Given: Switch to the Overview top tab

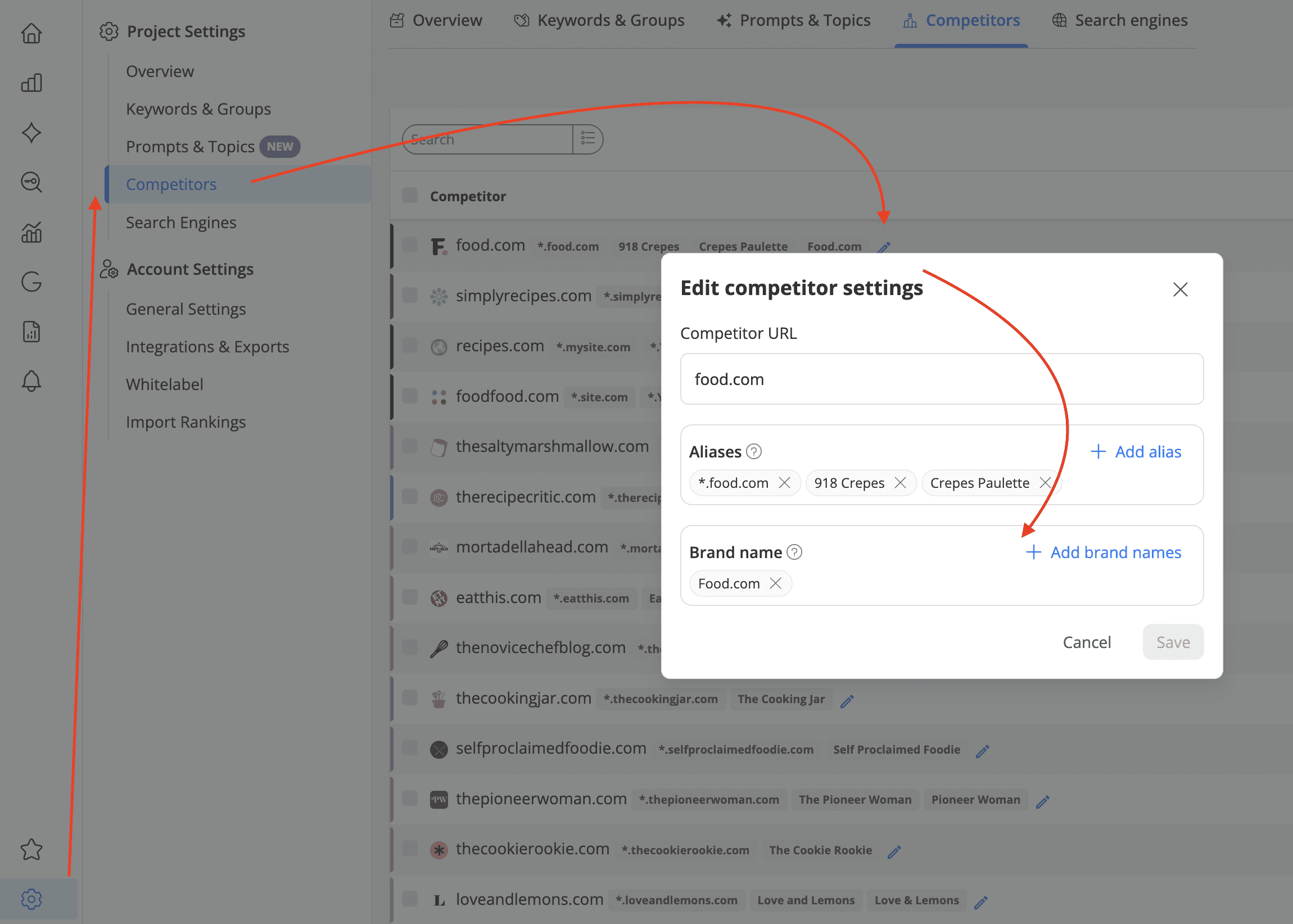Looking at the screenshot, I should [436, 20].
